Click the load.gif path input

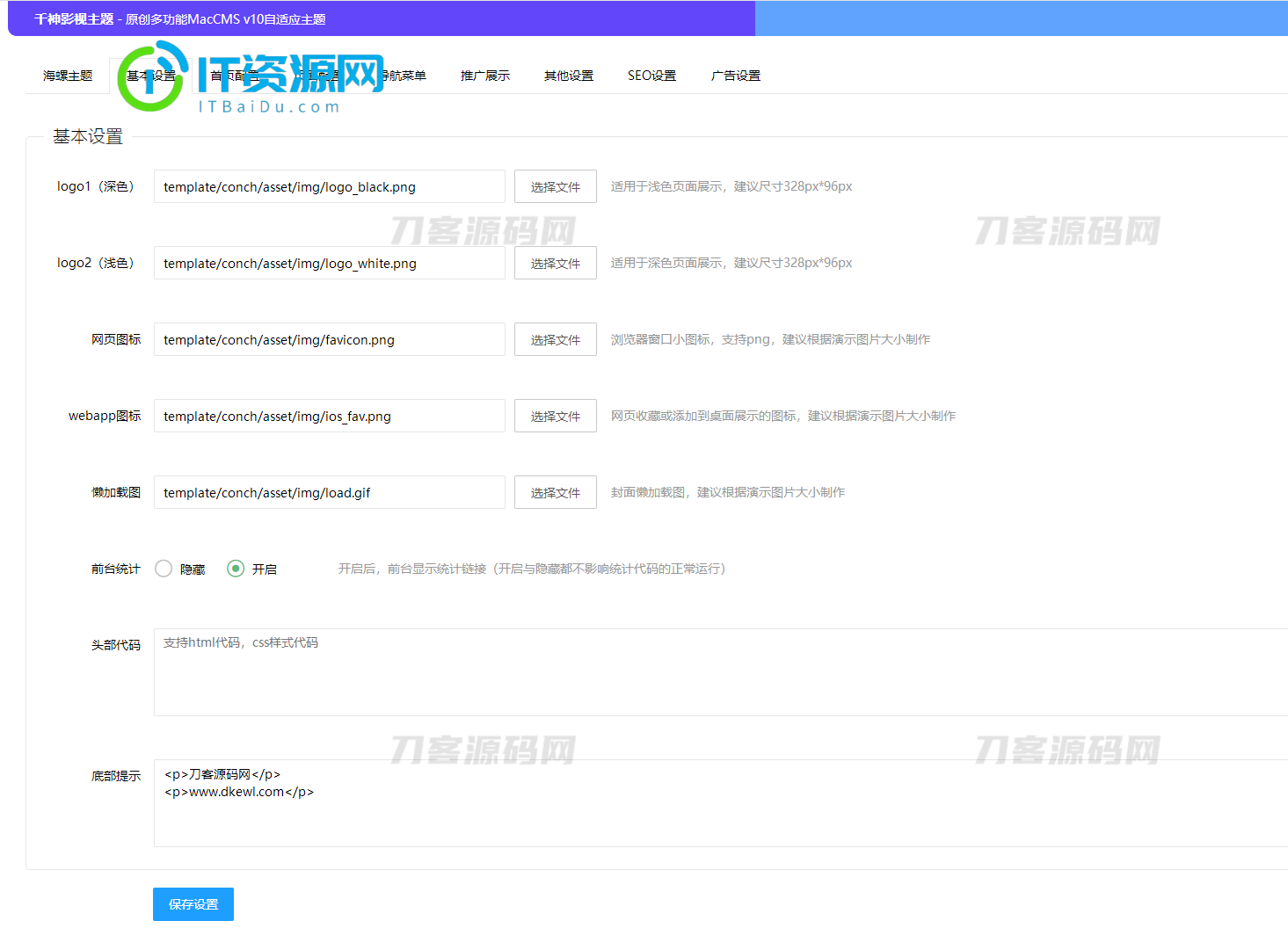click(x=330, y=492)
